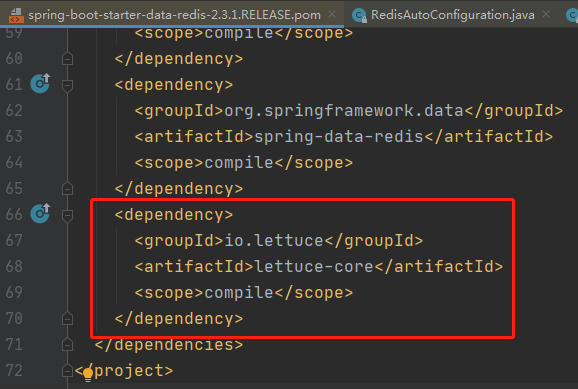Screen dimensions: 578x389
Task: Click the closing project tag on line 72
Action: (x=124, y=371)
